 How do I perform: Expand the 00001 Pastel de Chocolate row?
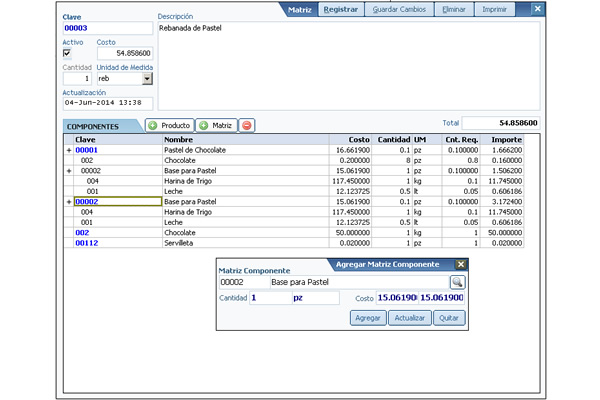click(x=69, y=150)
